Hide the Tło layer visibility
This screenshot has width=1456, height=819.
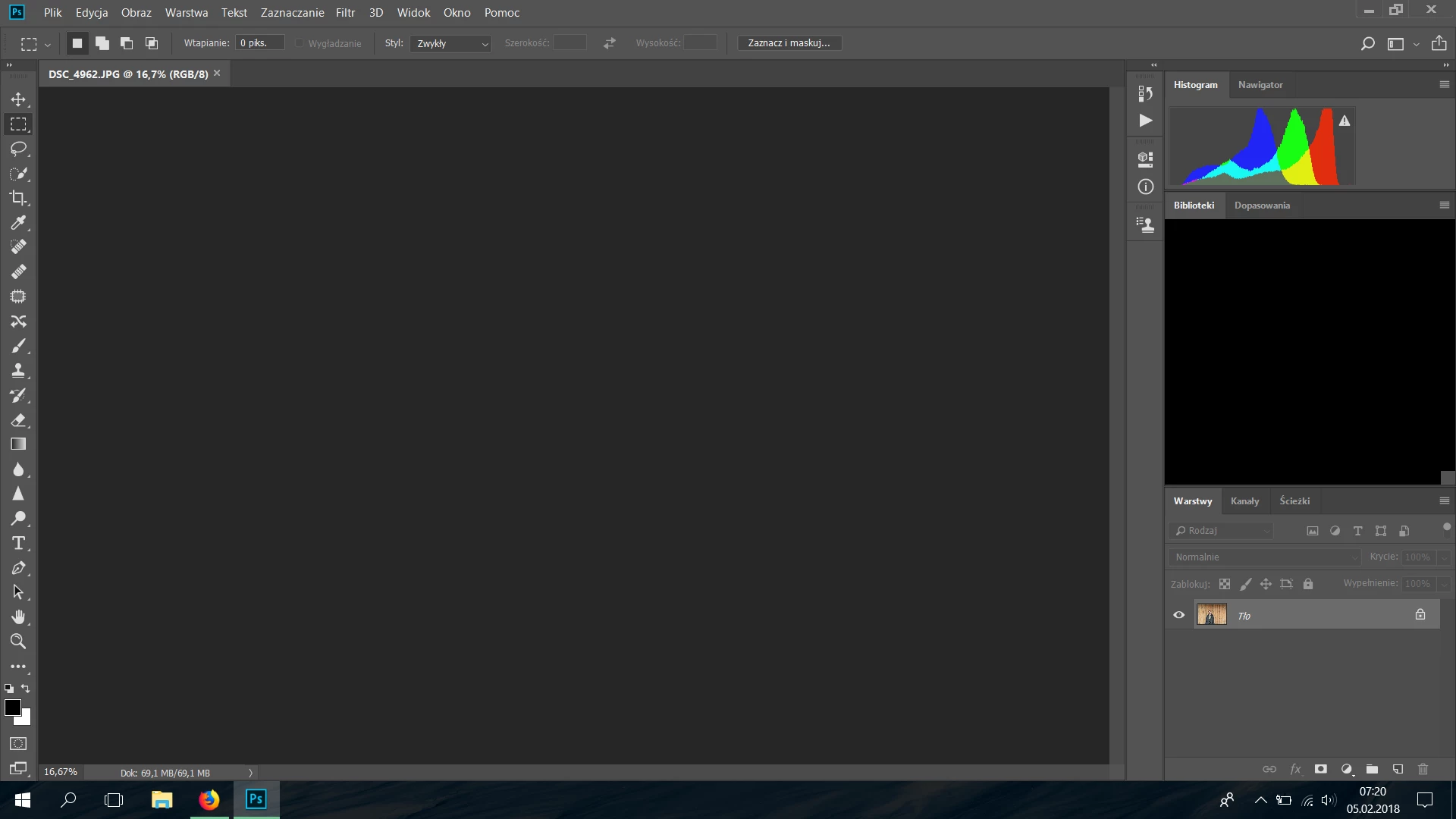[1178, 615]
